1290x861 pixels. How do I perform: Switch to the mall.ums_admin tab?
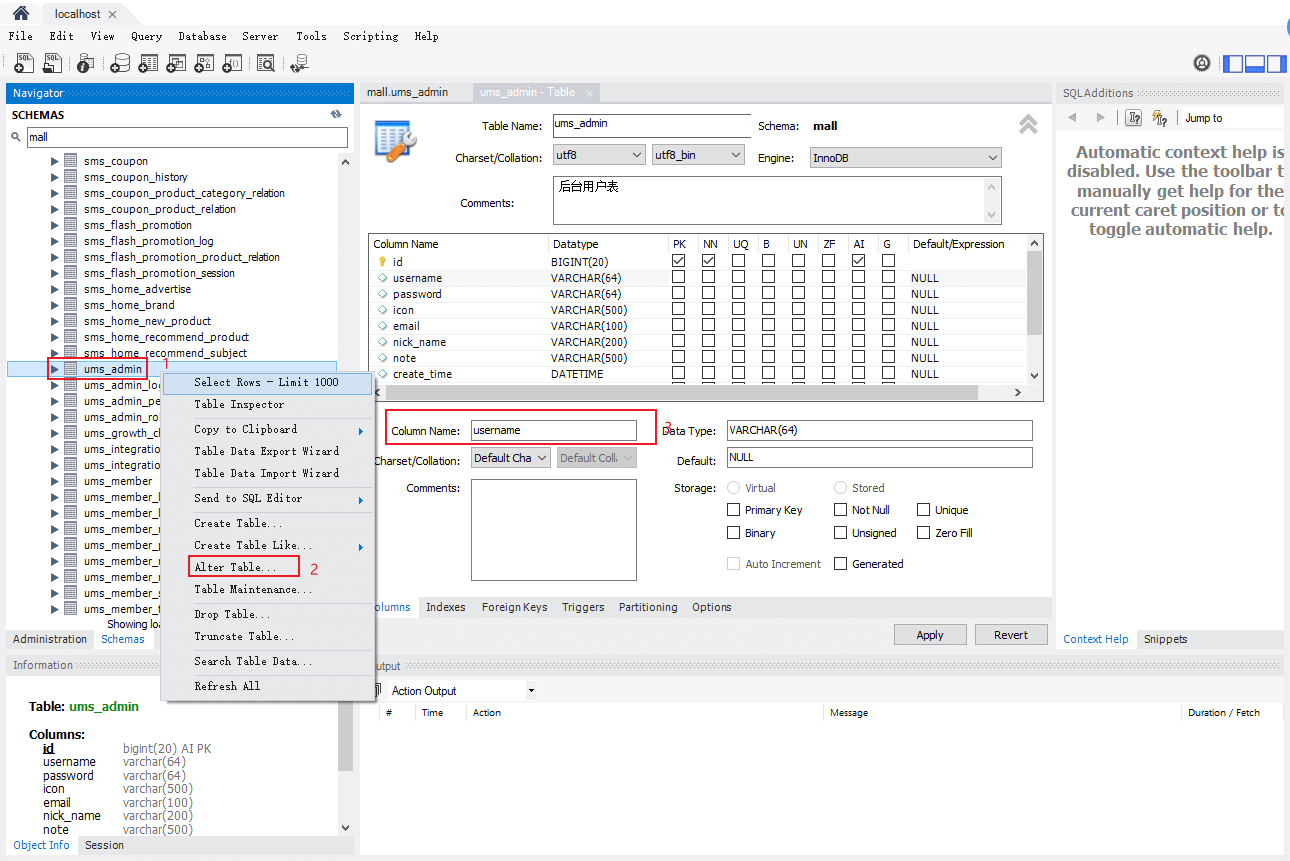pos(407,92)
